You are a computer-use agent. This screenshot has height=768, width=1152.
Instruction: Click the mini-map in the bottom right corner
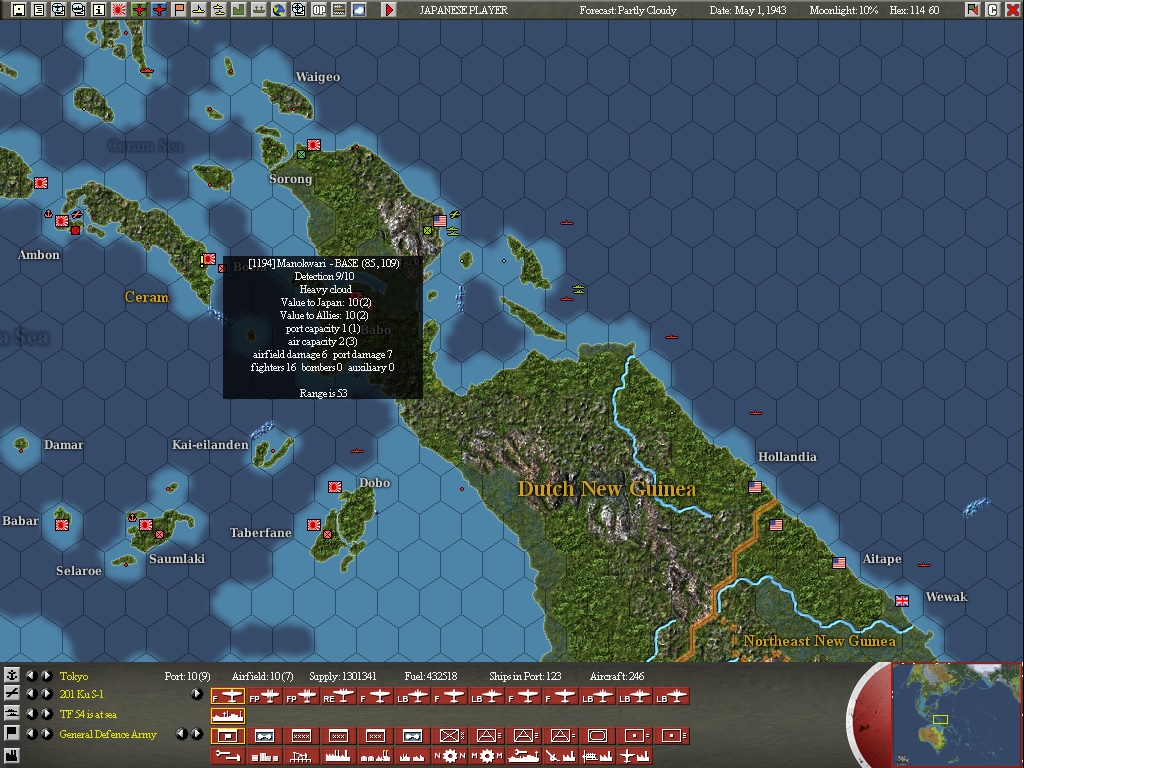[x=955, y=714]
